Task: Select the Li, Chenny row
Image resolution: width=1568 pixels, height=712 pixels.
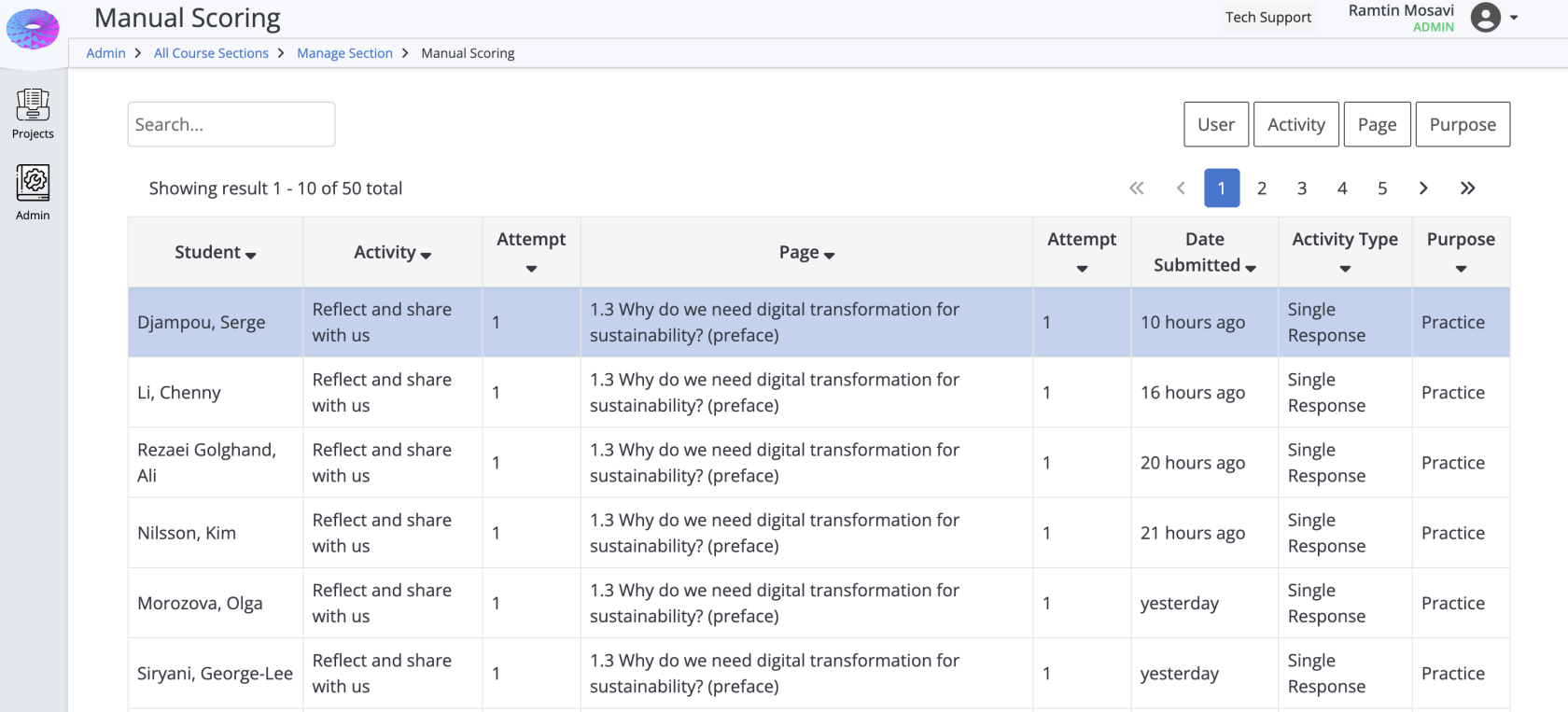Action: (x=819, y=393)
